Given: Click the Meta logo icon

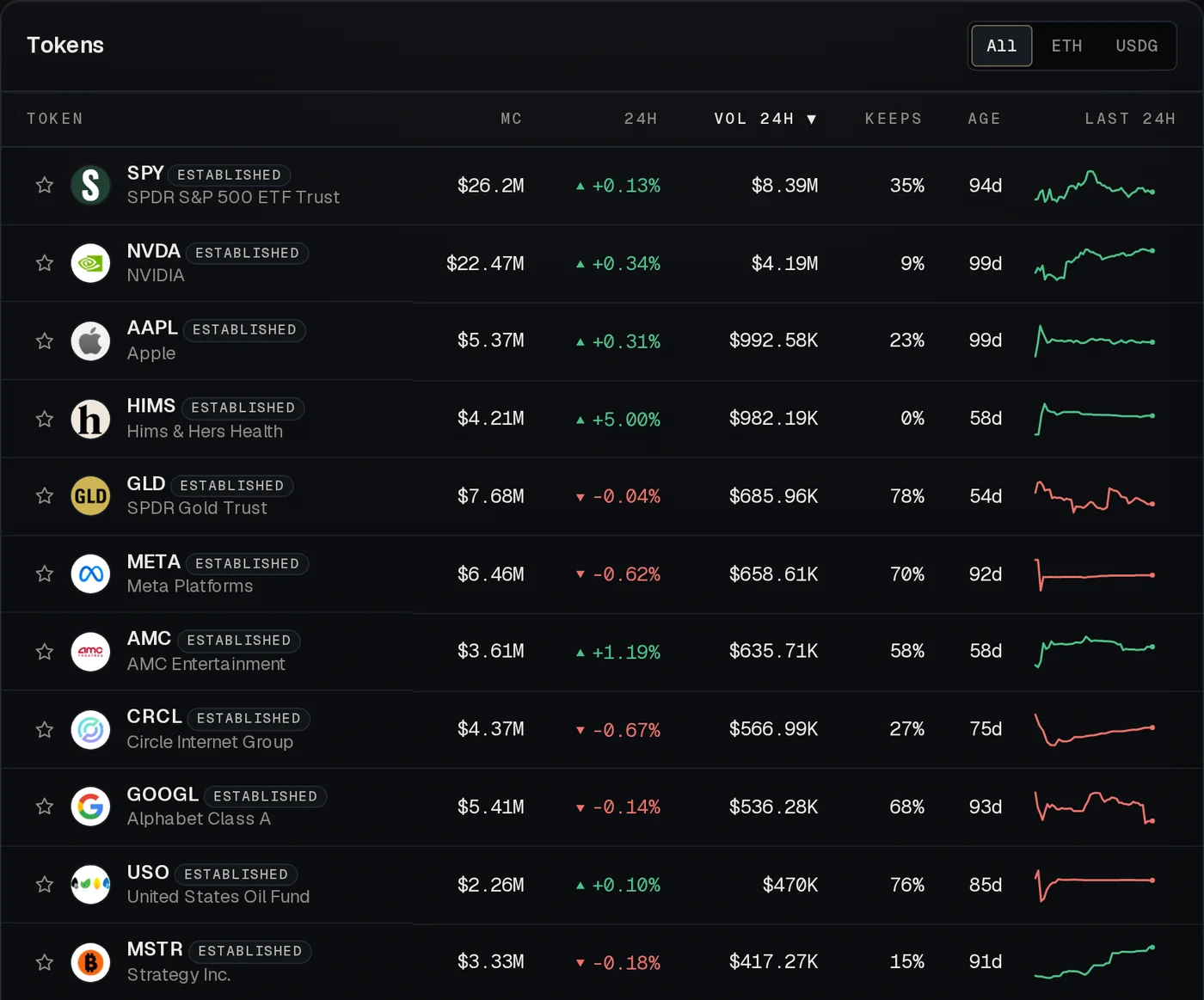Looking at the screenshot, I should click(x=90, y=574).
